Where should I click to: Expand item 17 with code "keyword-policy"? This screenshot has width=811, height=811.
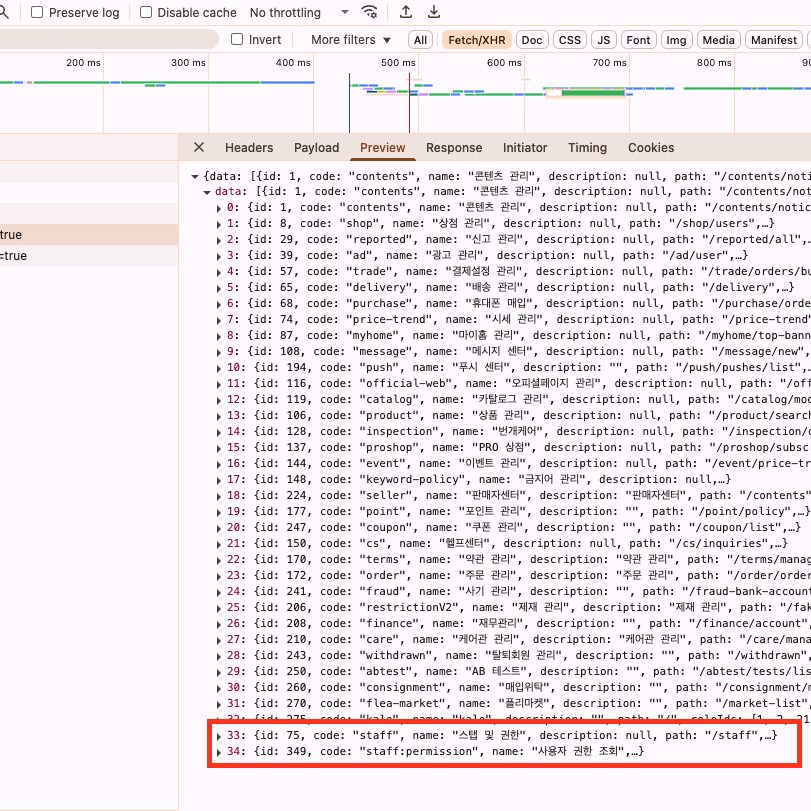[x=219, y=480]
